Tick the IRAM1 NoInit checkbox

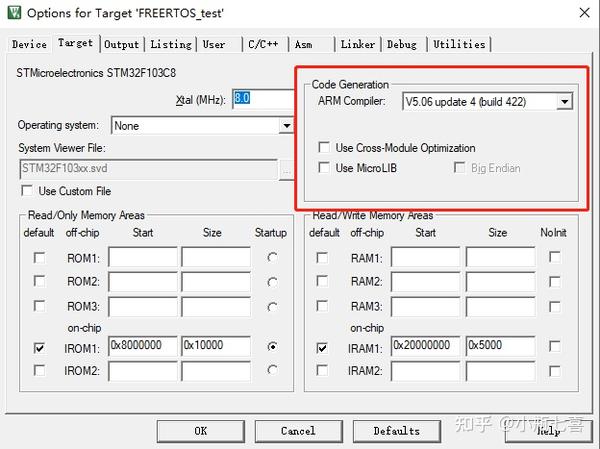[x=554, y=346]
